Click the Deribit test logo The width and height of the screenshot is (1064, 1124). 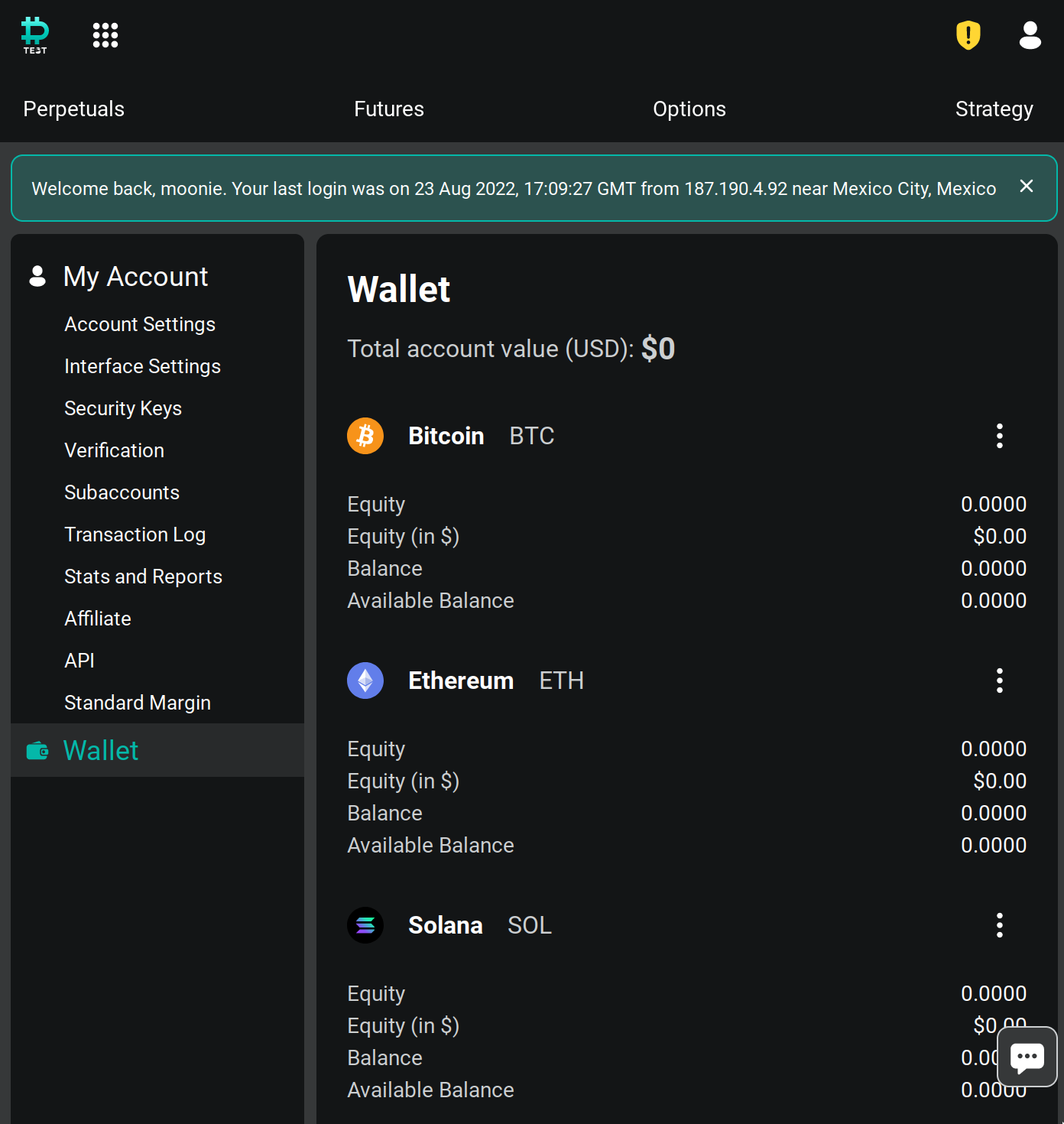[35, 35]
